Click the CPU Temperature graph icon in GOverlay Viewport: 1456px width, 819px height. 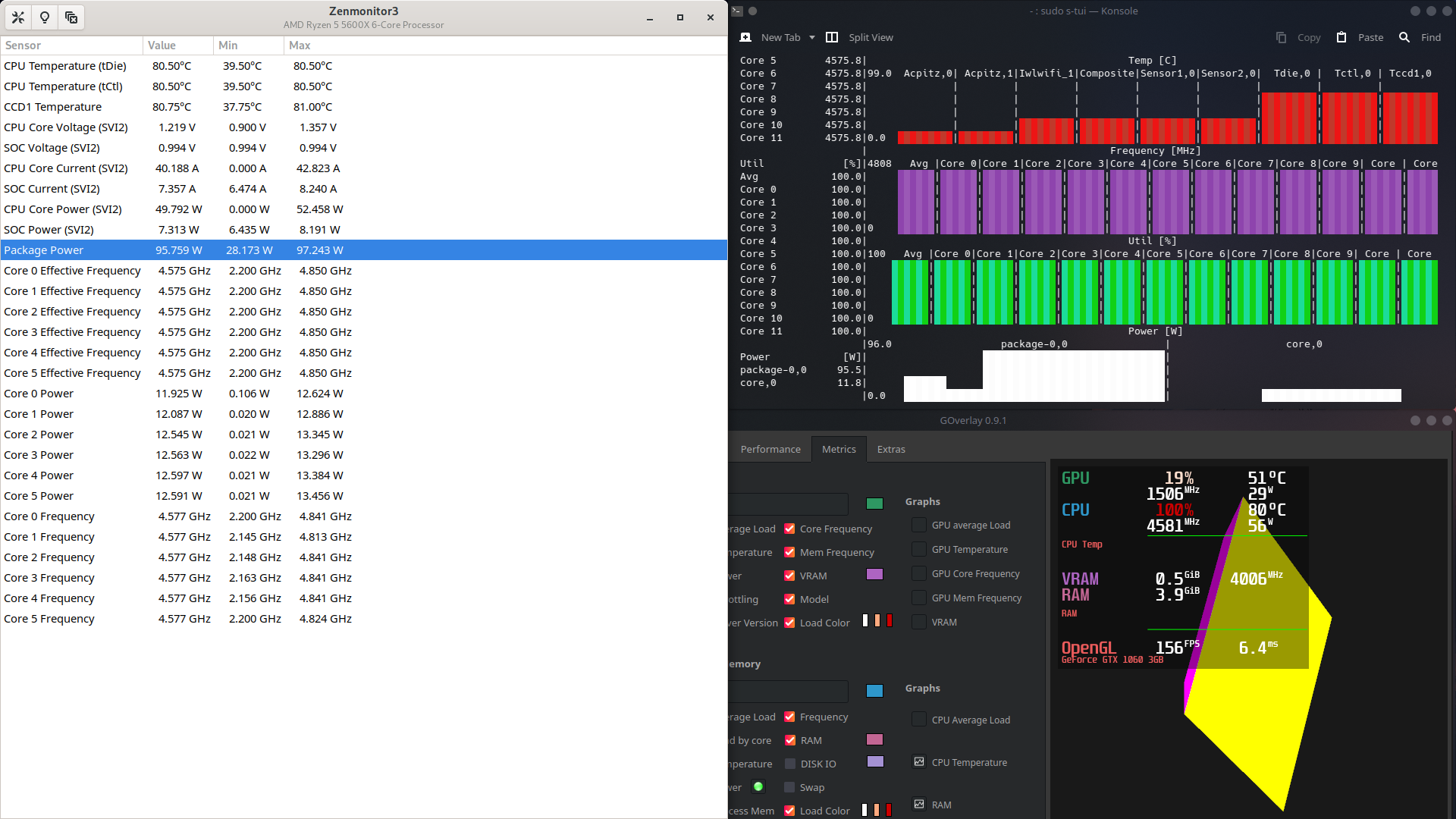pyautogui.click(x=918, y=762)
